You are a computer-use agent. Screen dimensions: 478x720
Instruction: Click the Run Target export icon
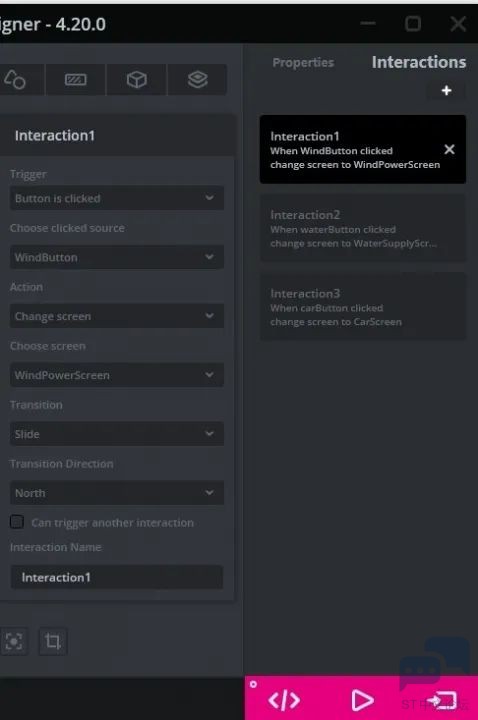tap(442, 701)
